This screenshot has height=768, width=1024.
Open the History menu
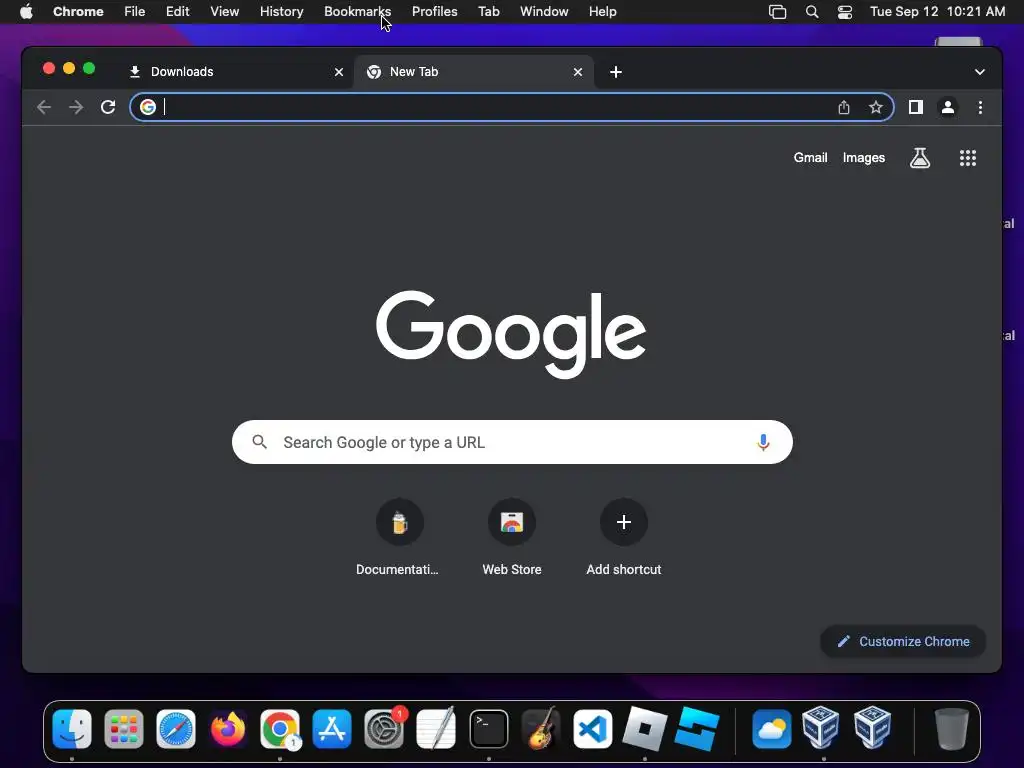[281, 12]
